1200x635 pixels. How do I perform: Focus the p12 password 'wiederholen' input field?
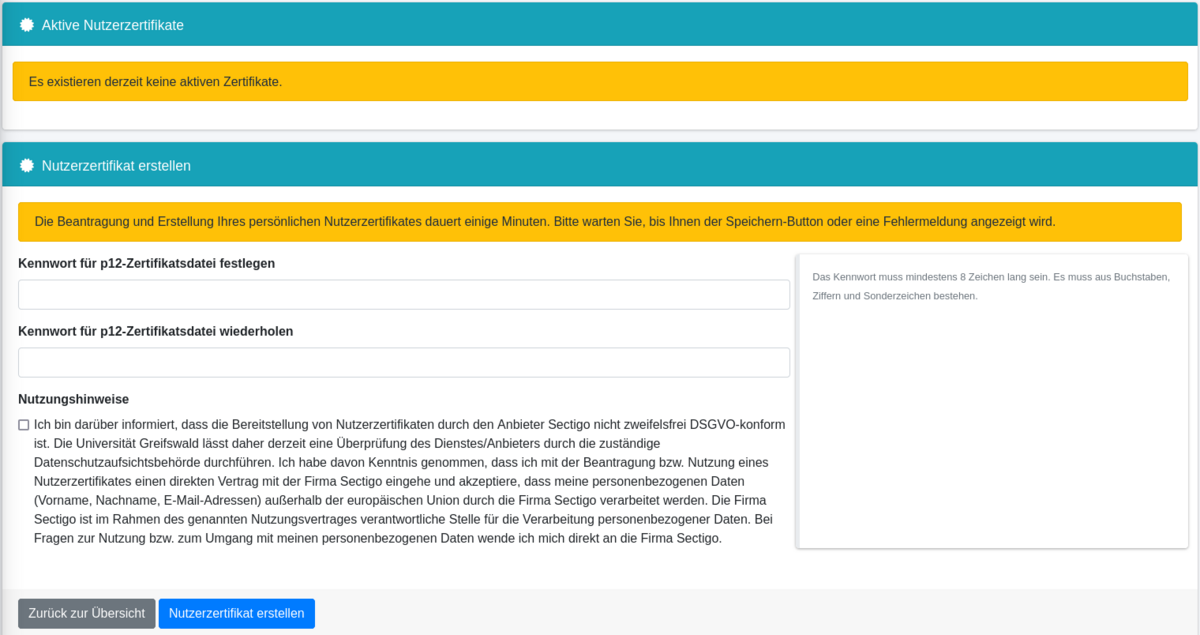pos(403,363)
